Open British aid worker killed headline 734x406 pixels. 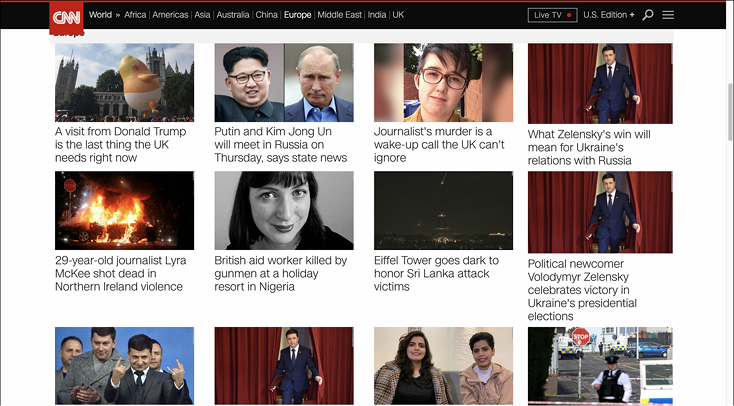coord(281,273)
